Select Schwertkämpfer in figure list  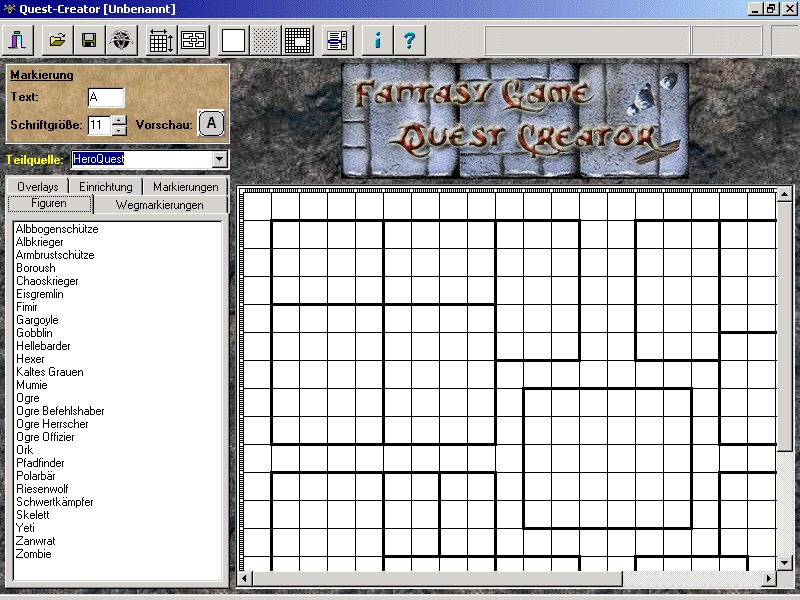point(55,502)
